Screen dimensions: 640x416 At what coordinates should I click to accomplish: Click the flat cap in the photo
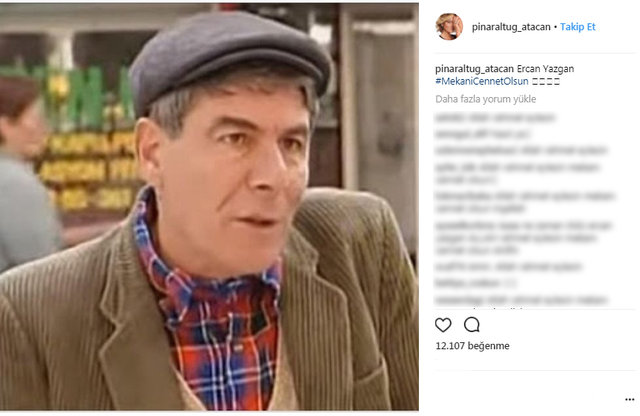[x=229, y=57]
